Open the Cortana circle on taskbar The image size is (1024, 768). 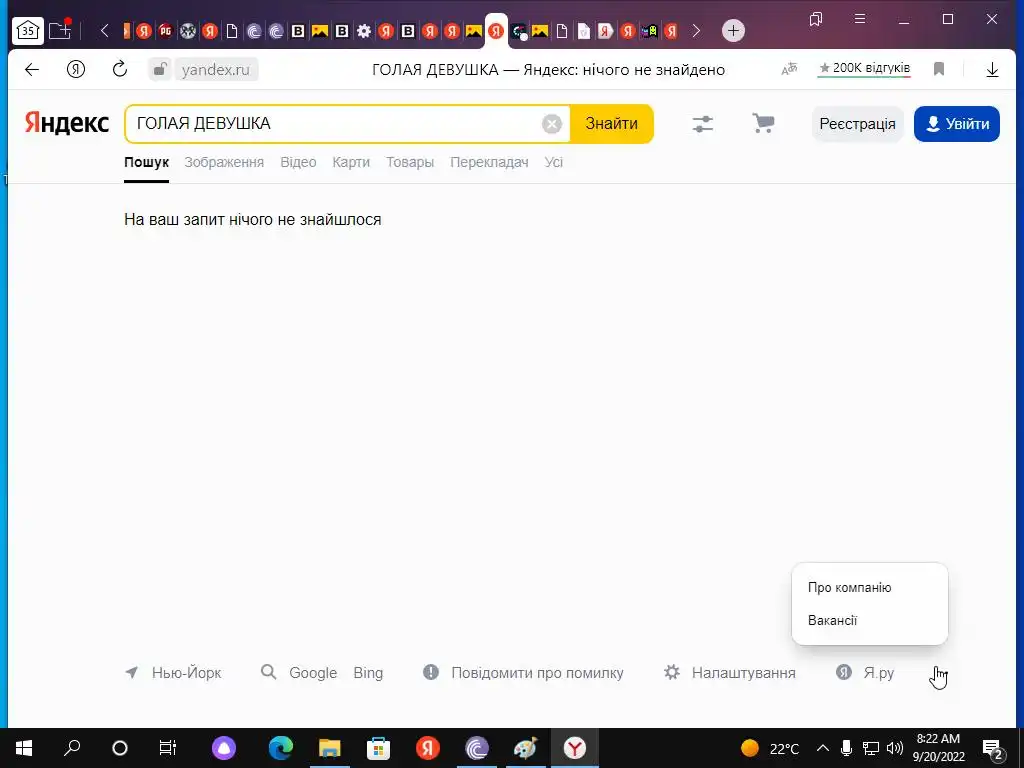[x=120, y=748]
